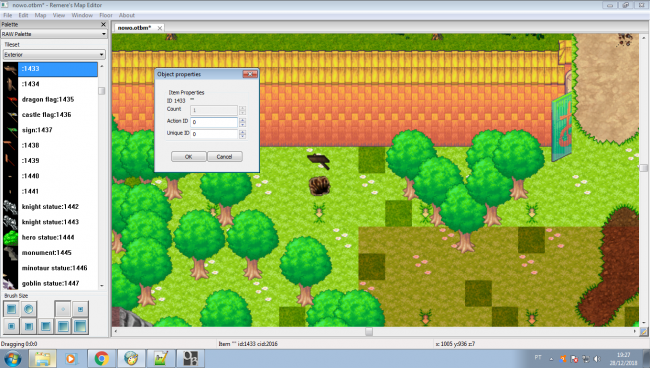This screenshot has width=650, height=368.
Task: Select the circle brush shape button
Action: tap(29, 309)
